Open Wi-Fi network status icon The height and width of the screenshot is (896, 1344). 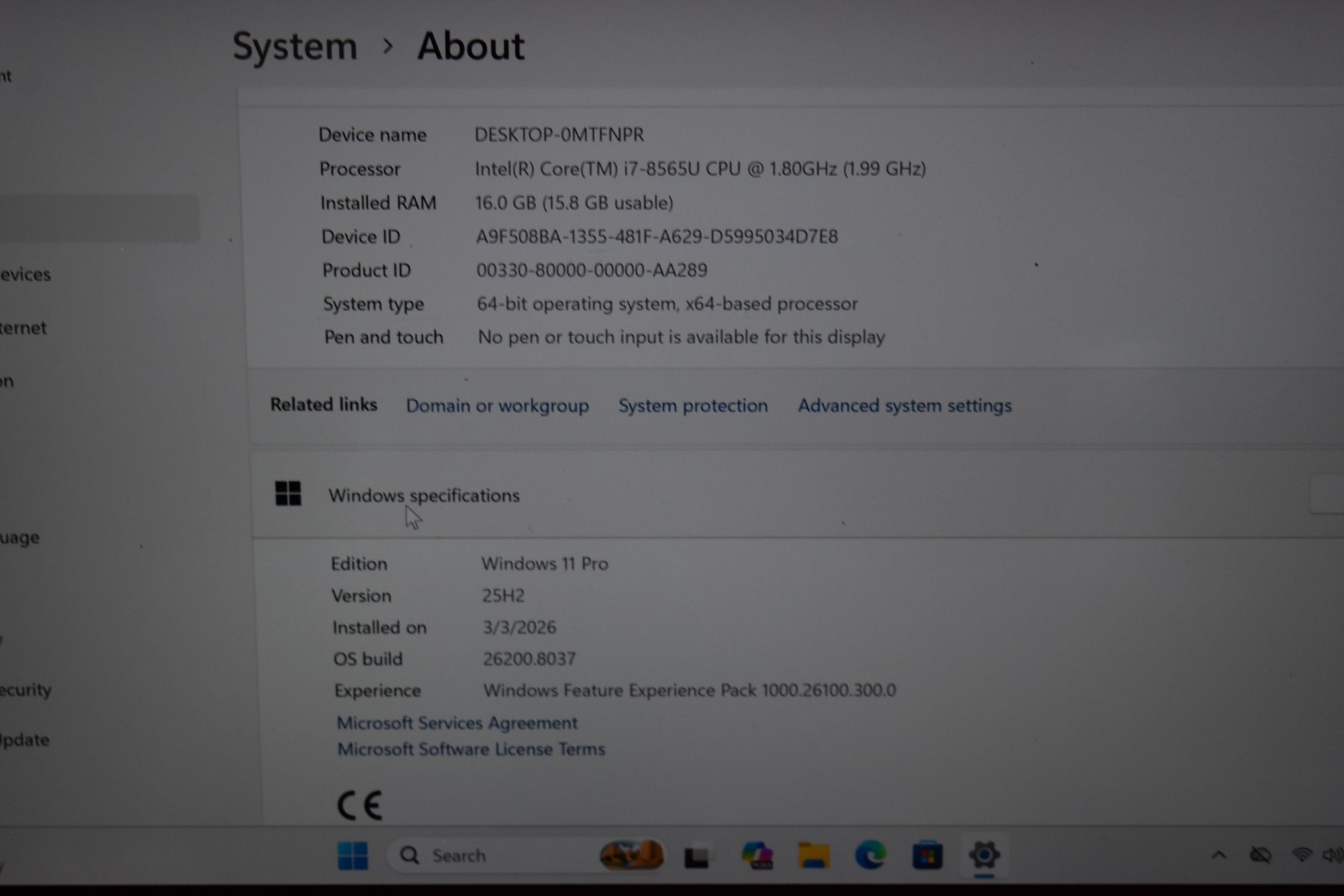[x=1301, y=855]
